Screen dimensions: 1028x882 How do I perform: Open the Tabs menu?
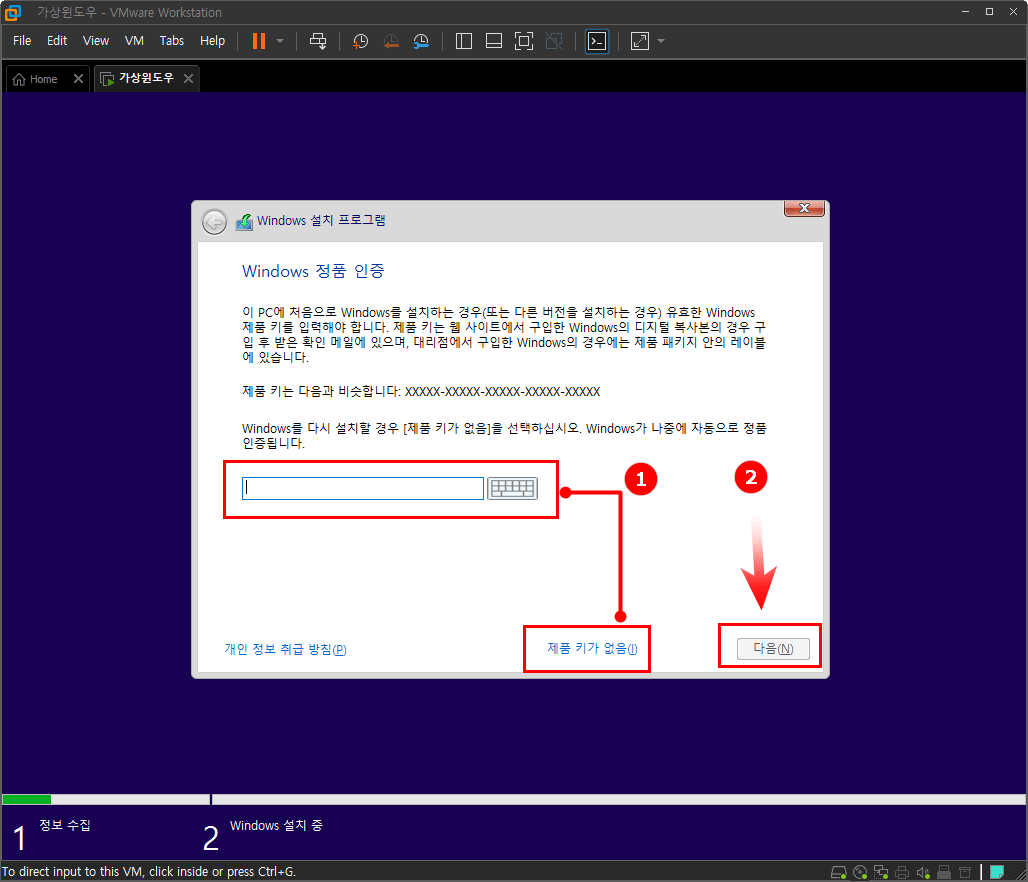click(172, 41)
